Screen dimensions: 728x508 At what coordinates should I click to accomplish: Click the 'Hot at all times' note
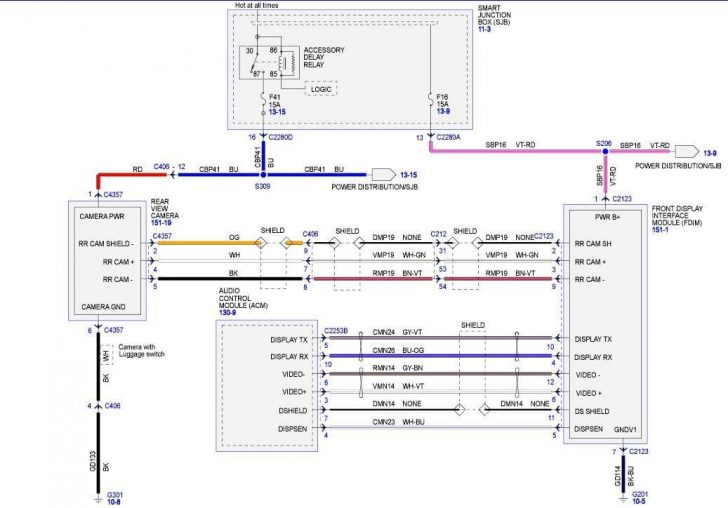point(257,5)
